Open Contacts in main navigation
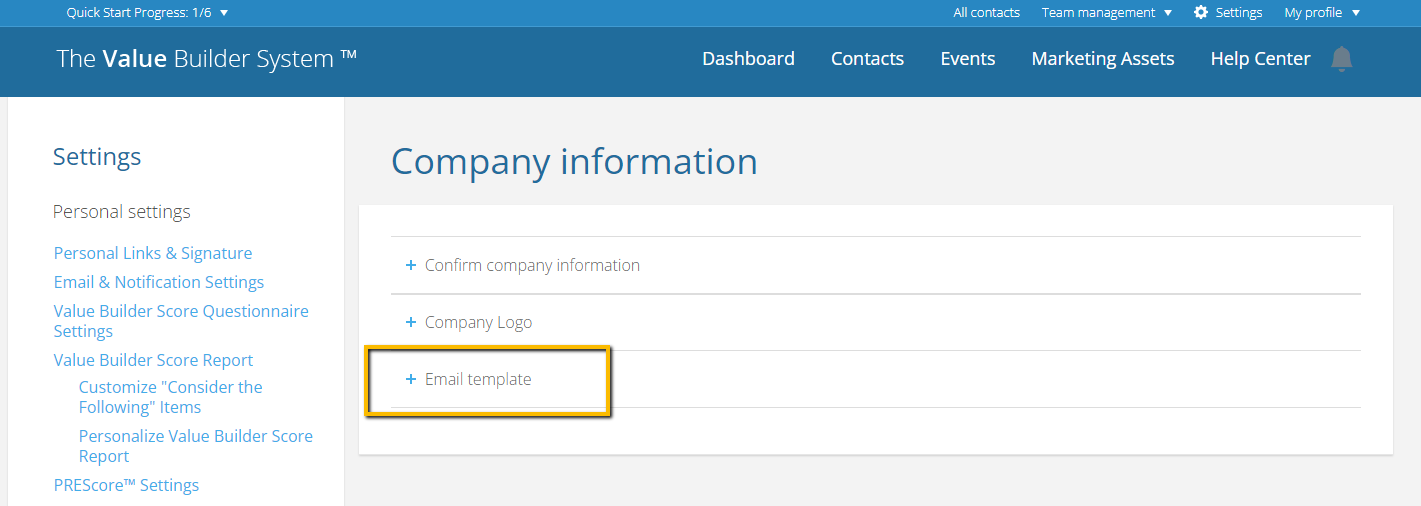The width and height of the screenshot is (1421, 506). pos(867,59)
